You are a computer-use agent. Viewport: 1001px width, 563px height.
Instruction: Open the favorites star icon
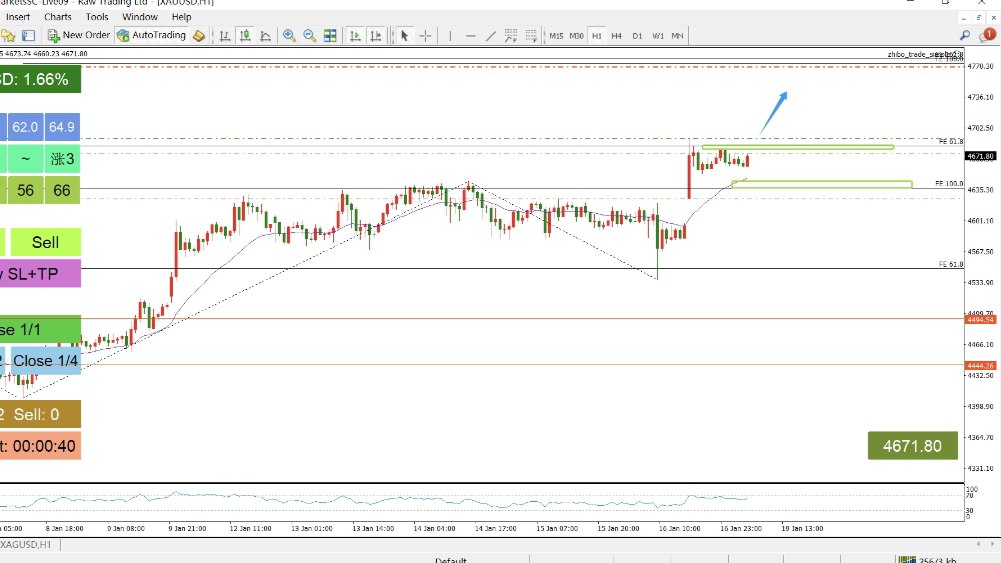tap(8, 36)
